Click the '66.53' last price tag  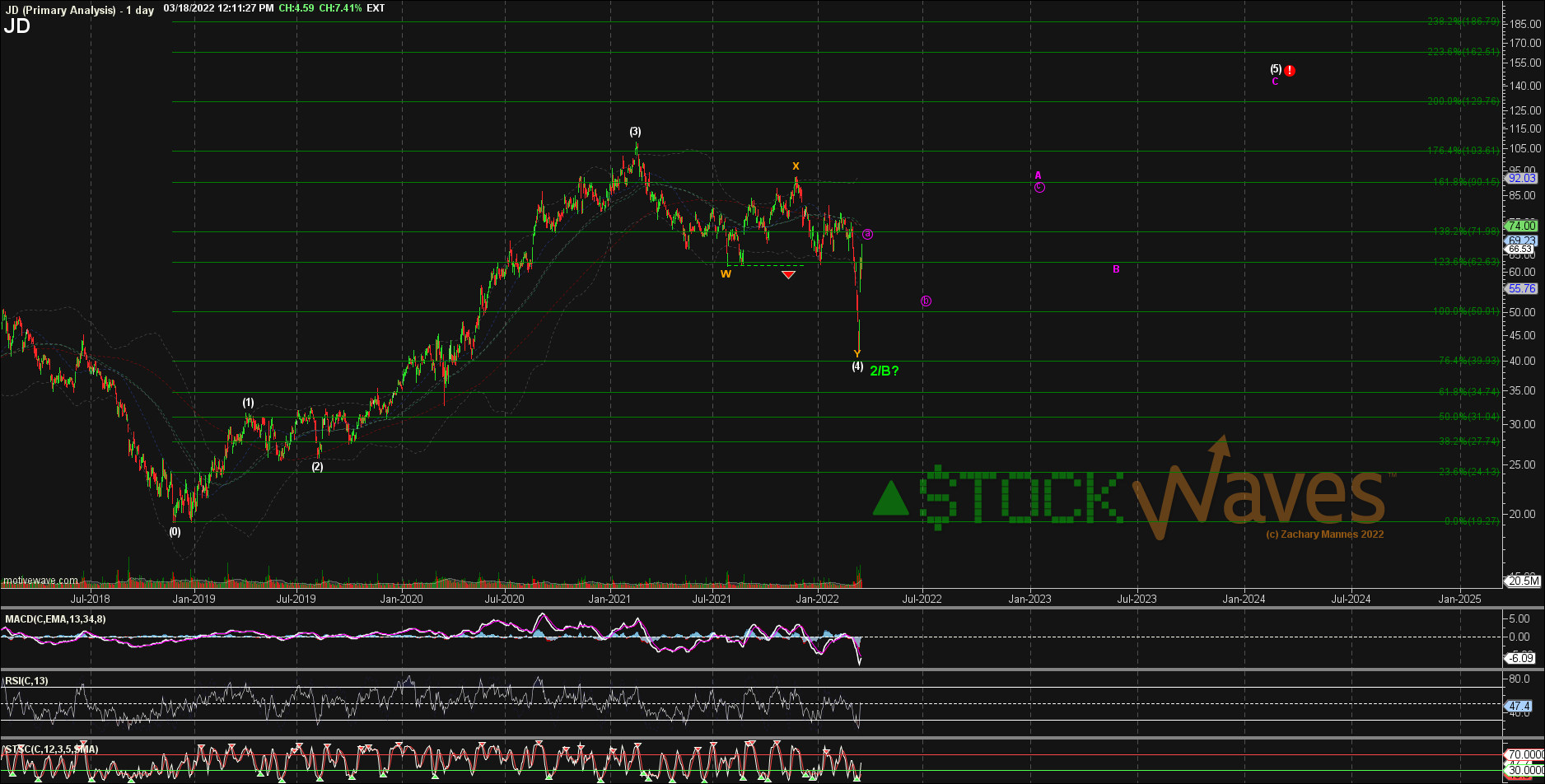[x=1519, y=249]
